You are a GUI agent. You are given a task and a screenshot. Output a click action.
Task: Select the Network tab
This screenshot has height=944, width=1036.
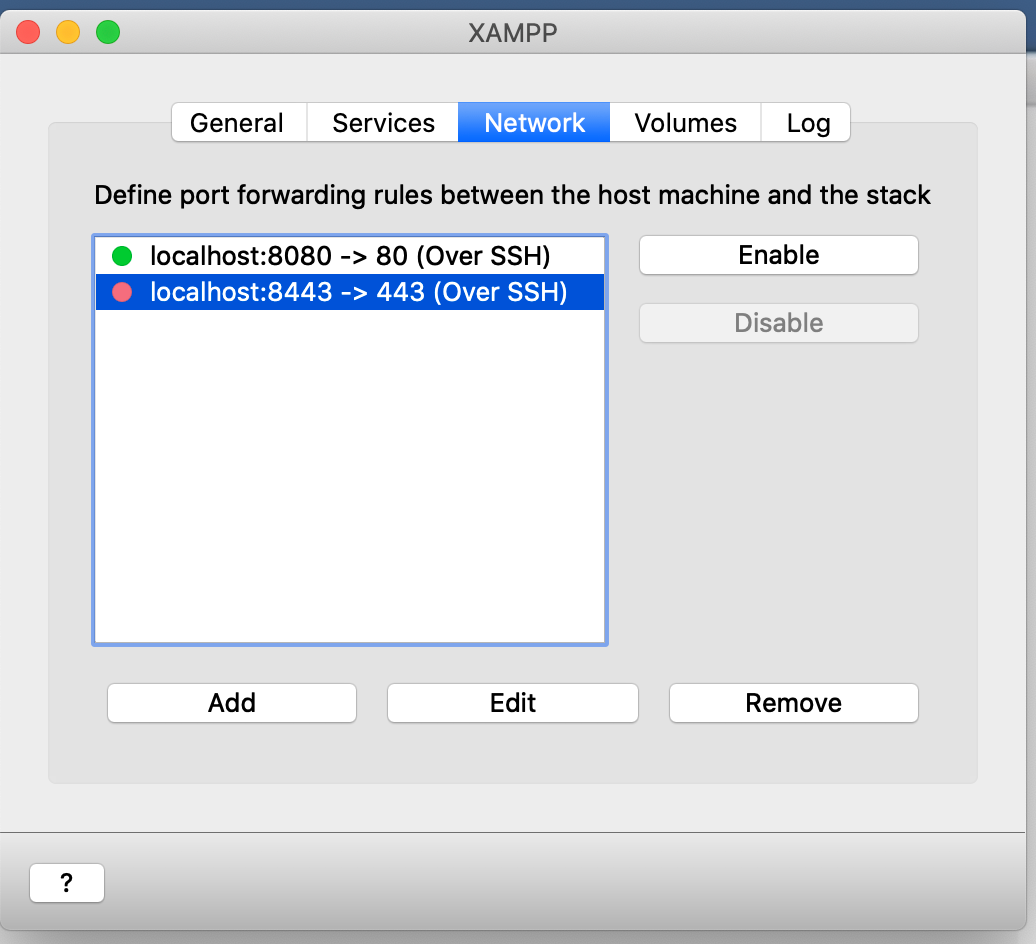[x=534, y=122]
